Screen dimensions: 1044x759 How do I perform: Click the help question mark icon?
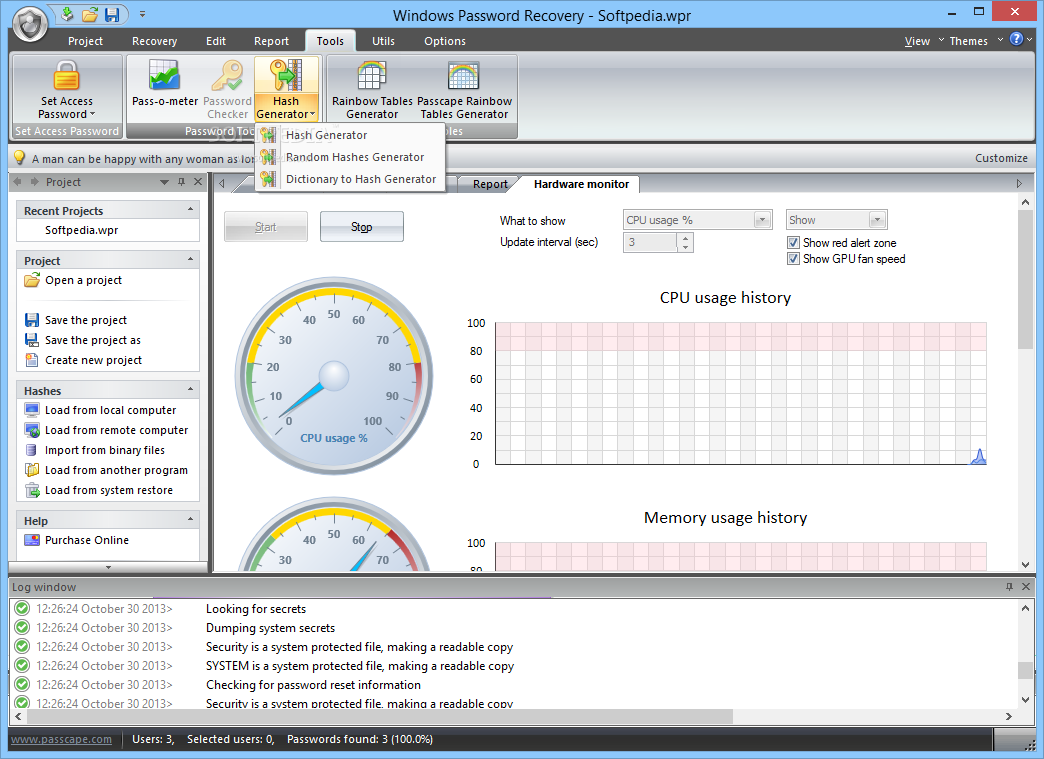pyautogui.click(x=1016, y=39)
